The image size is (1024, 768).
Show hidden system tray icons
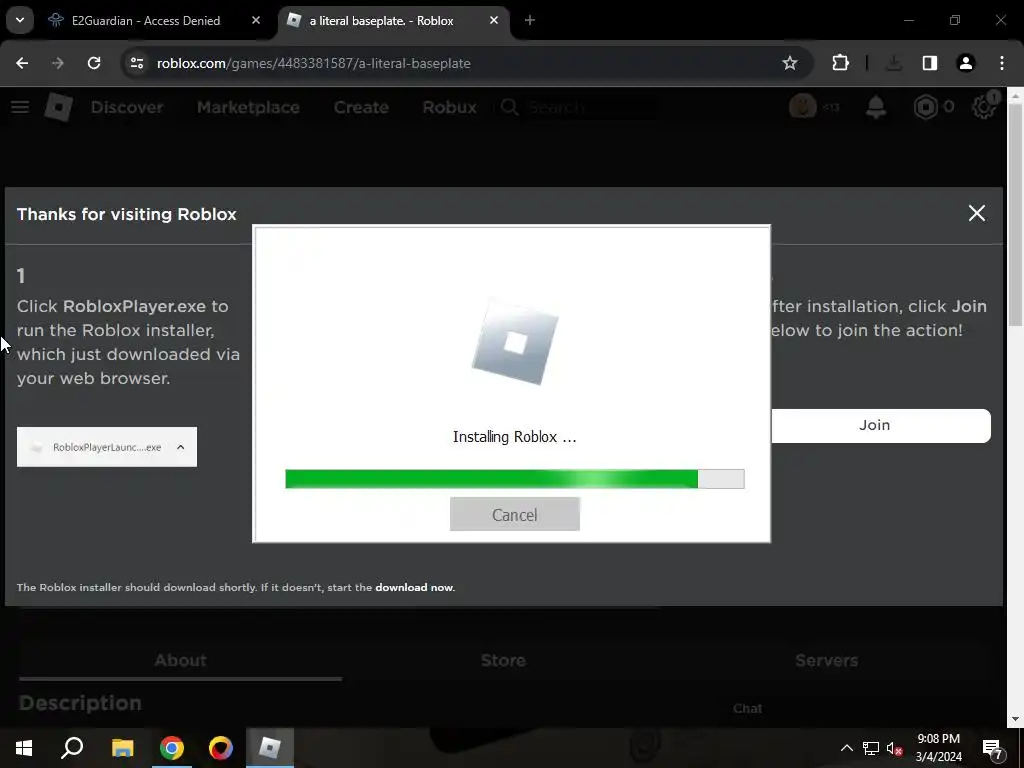coord(846,748)
